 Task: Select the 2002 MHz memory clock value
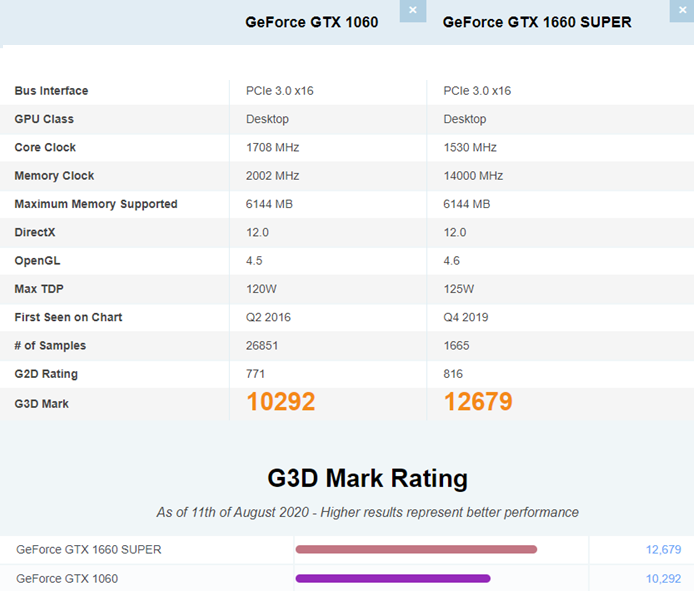[273, 176]
